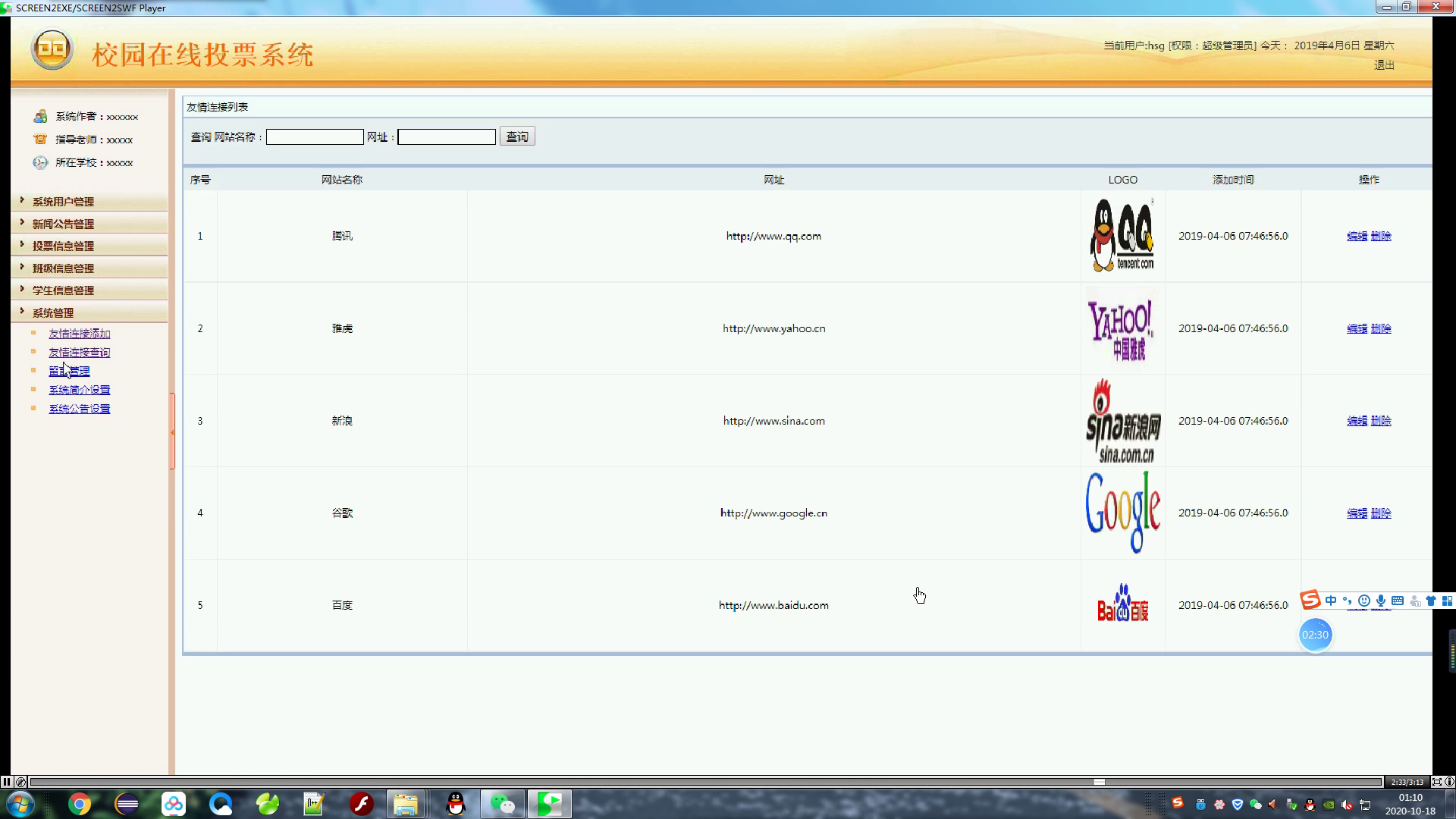
Task: Open the Windows Start orb
Action: coord(20,804)
